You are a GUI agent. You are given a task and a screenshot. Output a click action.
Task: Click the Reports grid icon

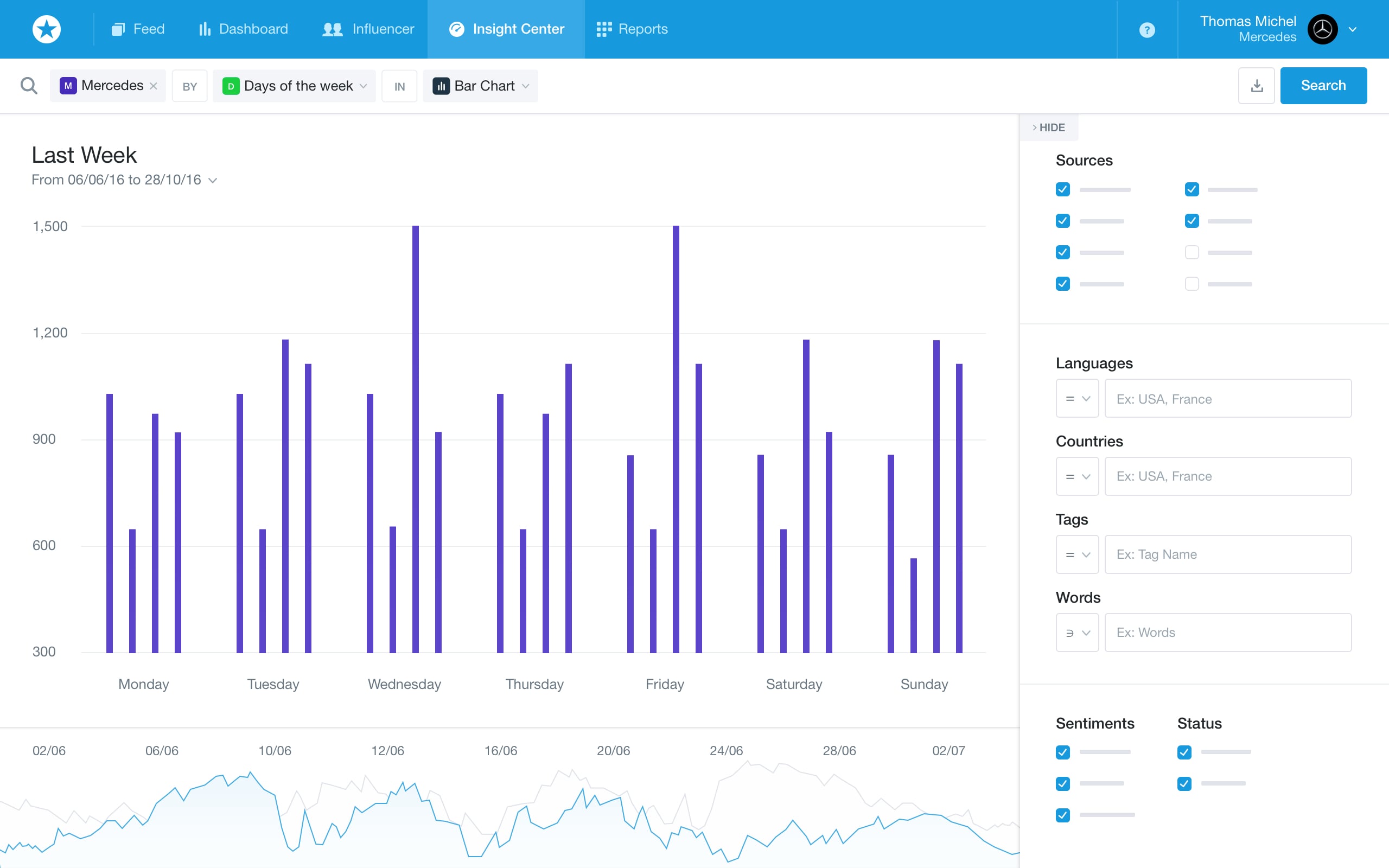pyautogui.click(x=603, y=29)
